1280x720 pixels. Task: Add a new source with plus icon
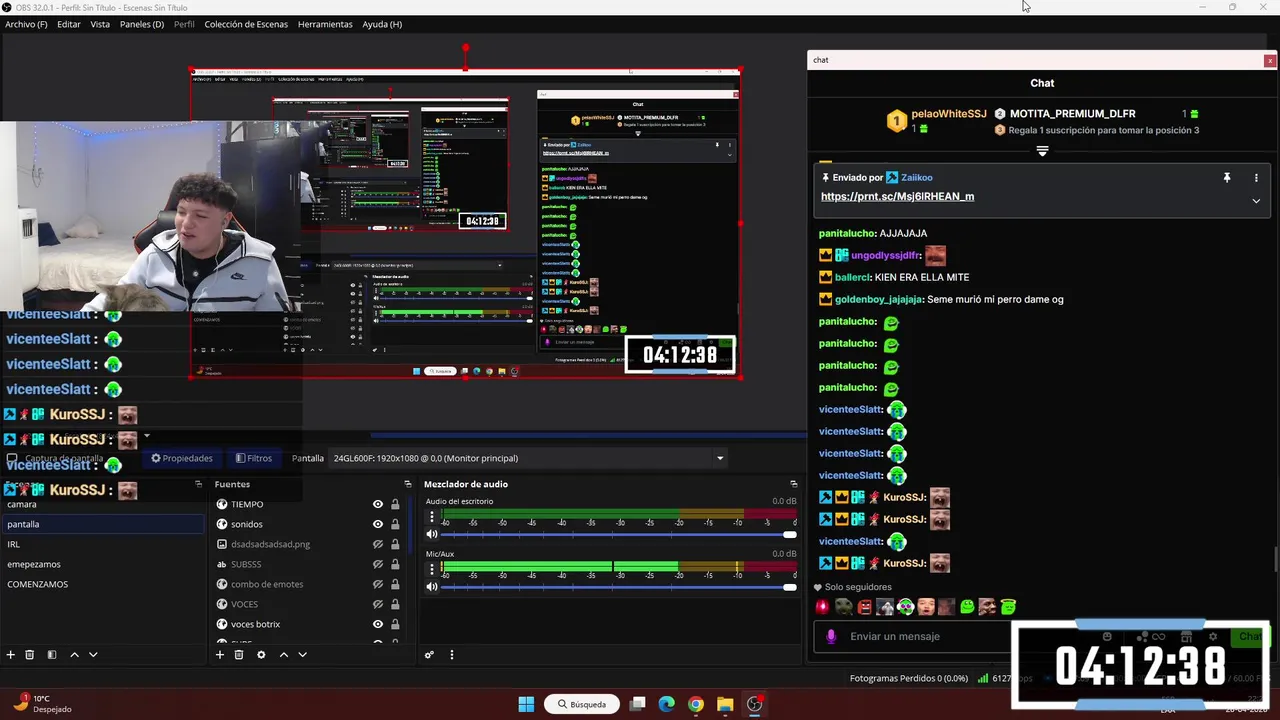tap(220, 655)
